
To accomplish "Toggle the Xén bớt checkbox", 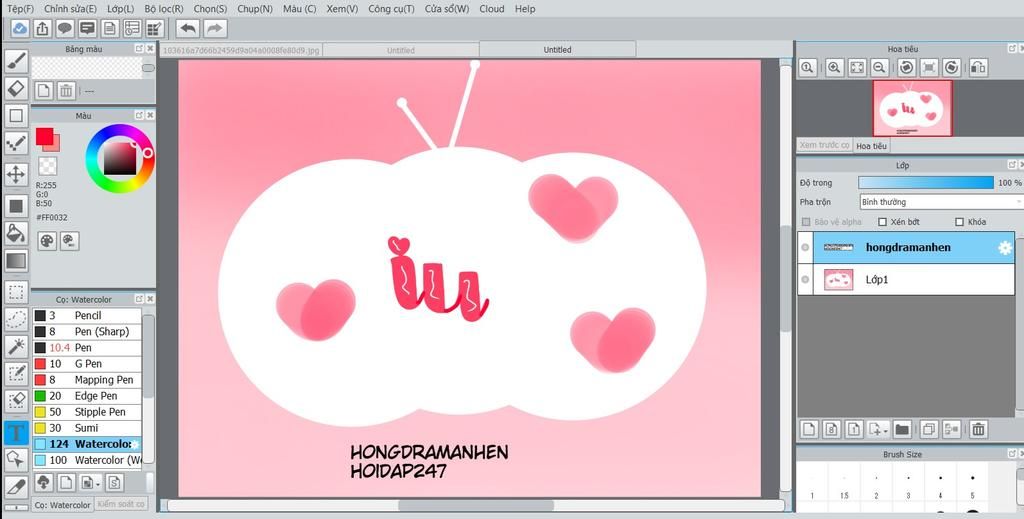I will tap(882, 222).
